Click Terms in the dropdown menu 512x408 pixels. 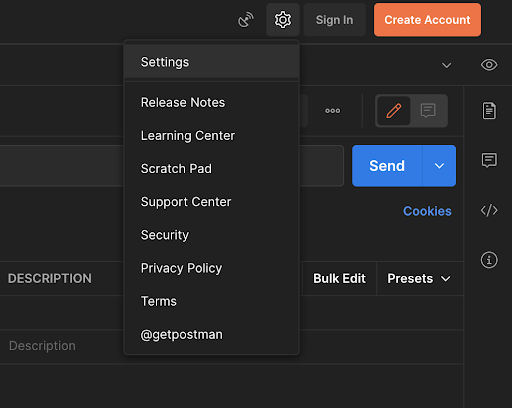[211, 301]
